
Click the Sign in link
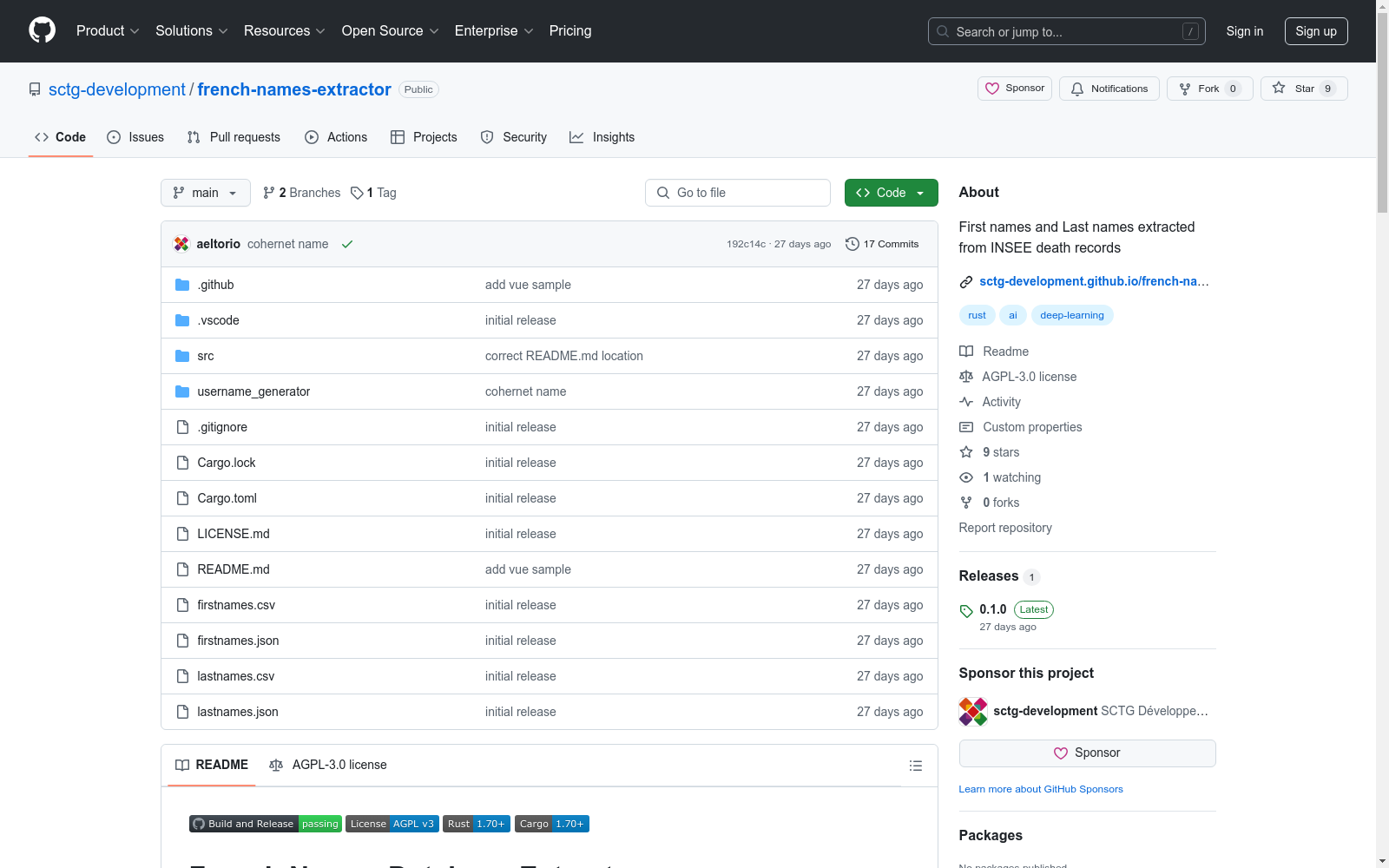(x=1245, y=31)
